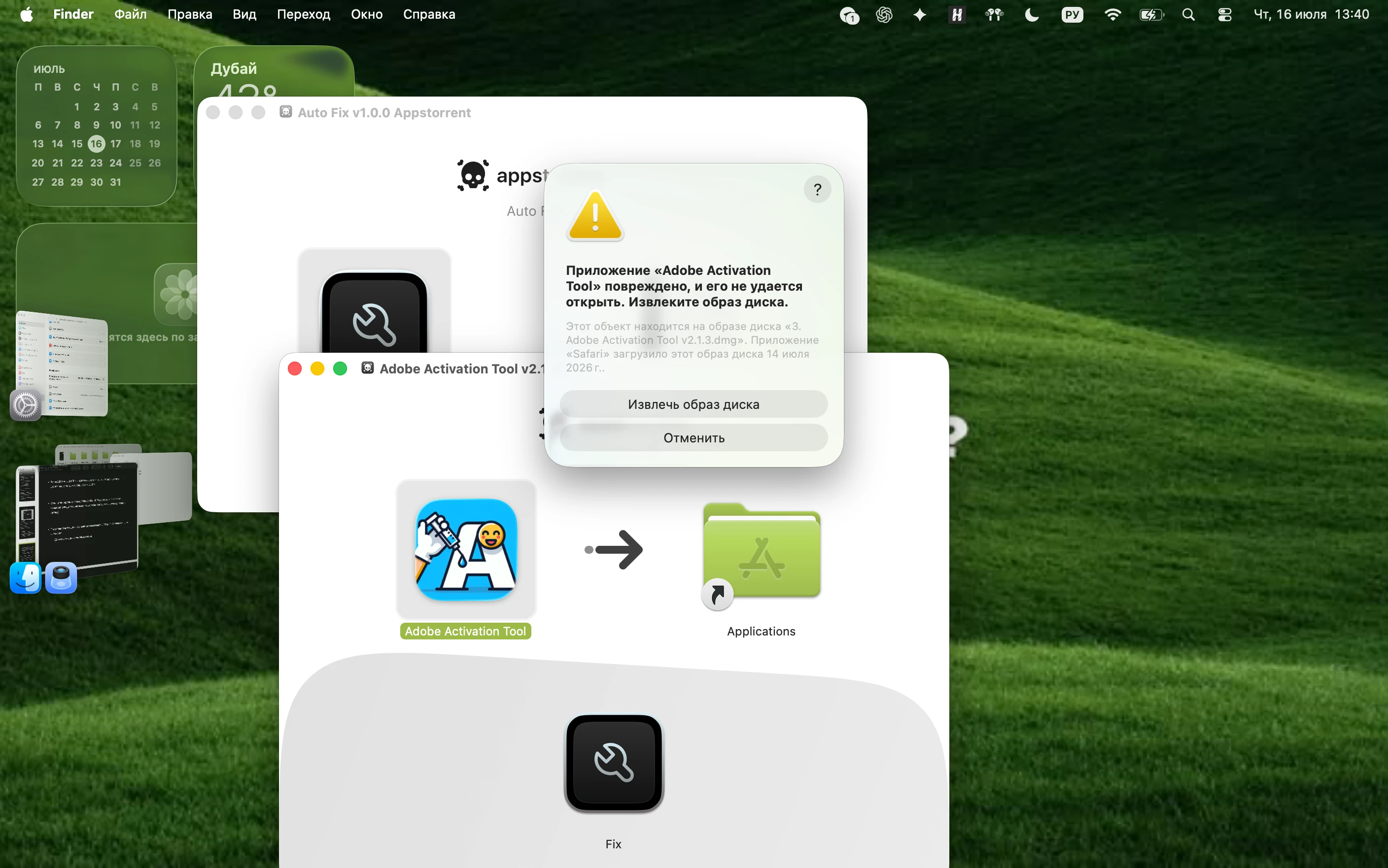Screen dimensions: 1388x868
Task: Open the ChatGPT menu bar icon
Action: 884,14
